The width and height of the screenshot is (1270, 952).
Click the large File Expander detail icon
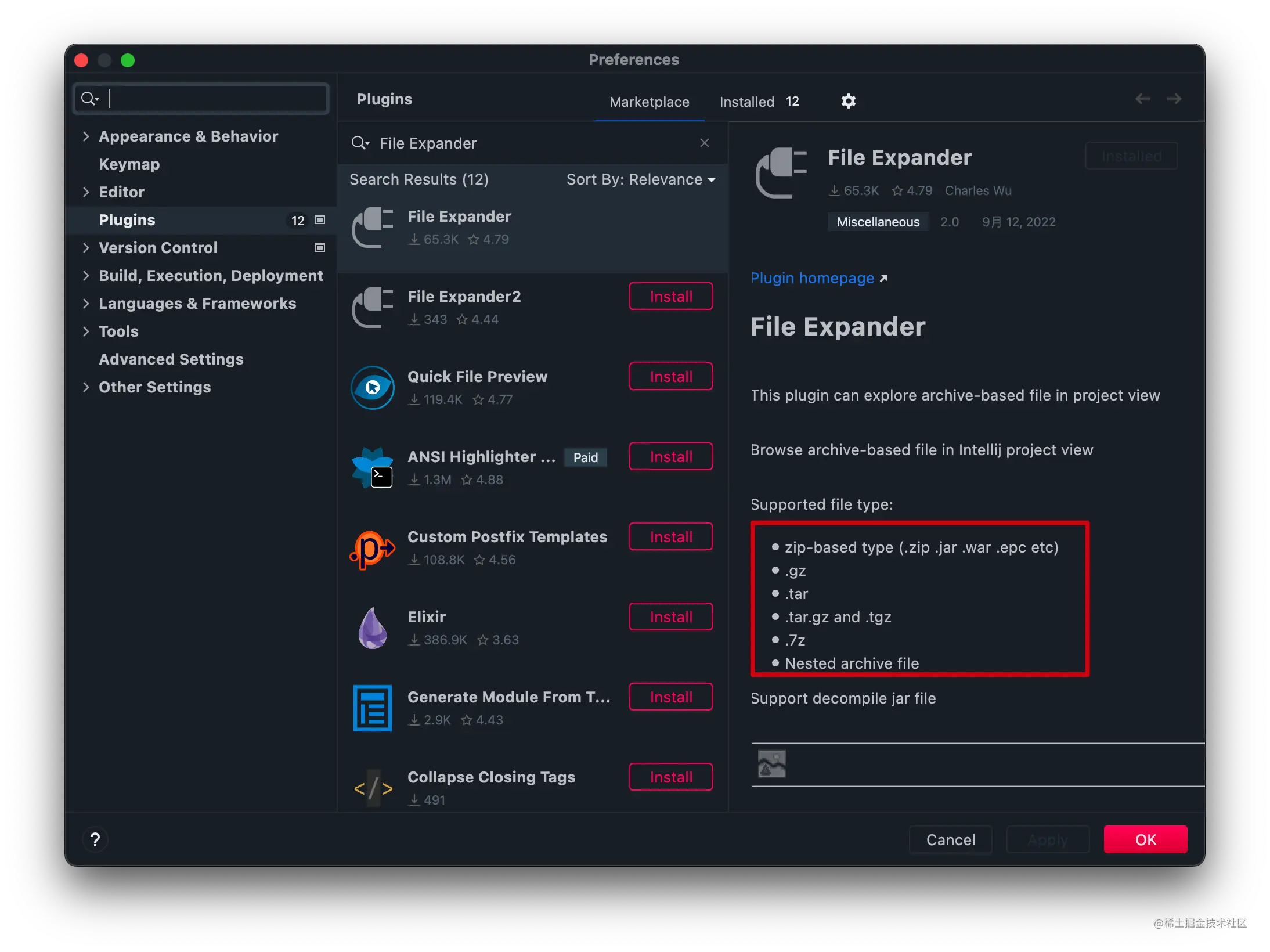781,173
